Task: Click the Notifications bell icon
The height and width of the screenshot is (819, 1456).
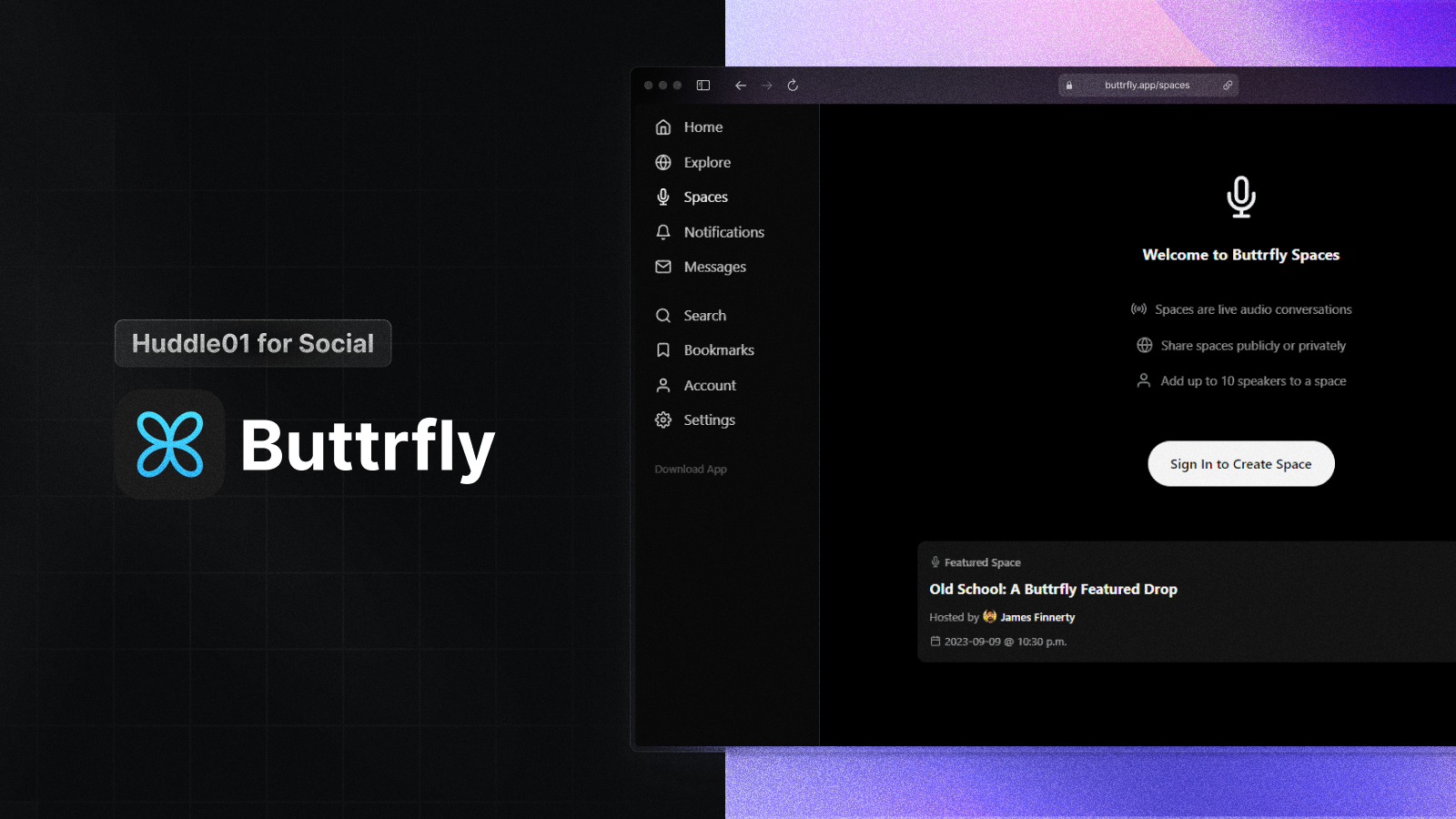Action: (663, 232)
